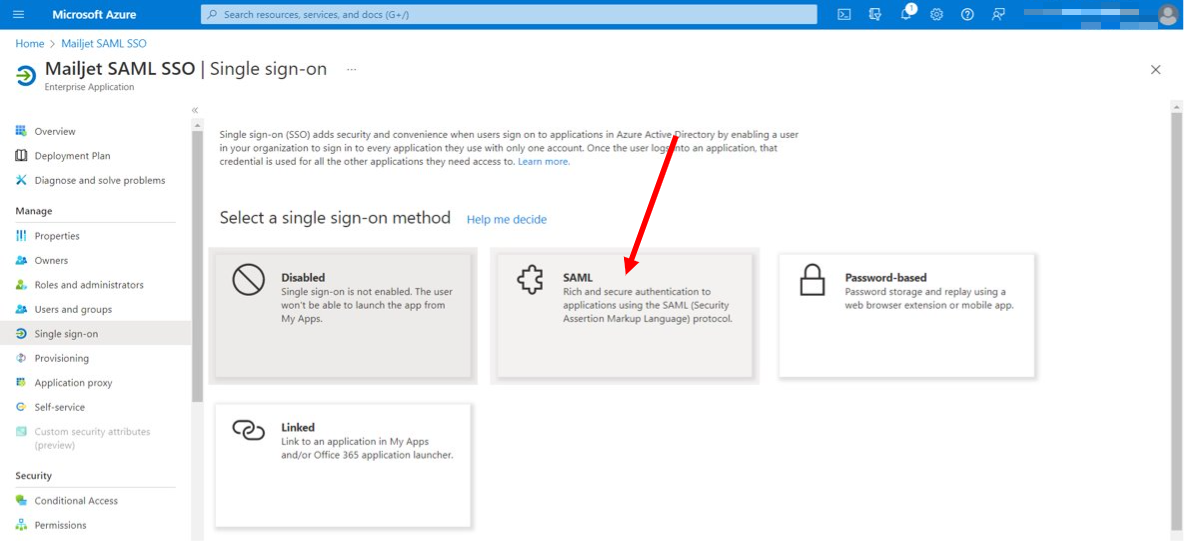Viewport: 1184px width, 543px height.
Task: Click the Users and groups icon
Action: coord(21,310)
